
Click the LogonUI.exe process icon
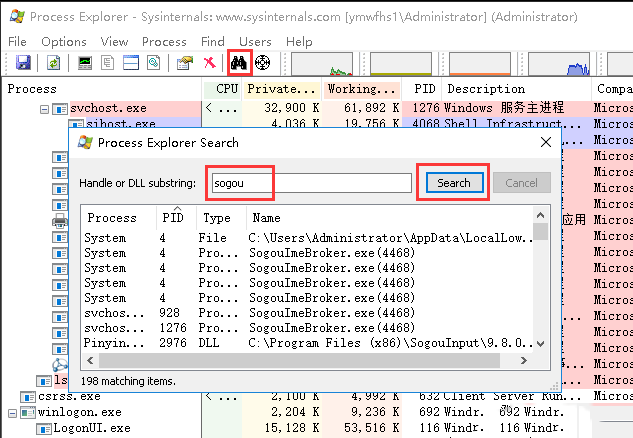[x=44, y=429]
